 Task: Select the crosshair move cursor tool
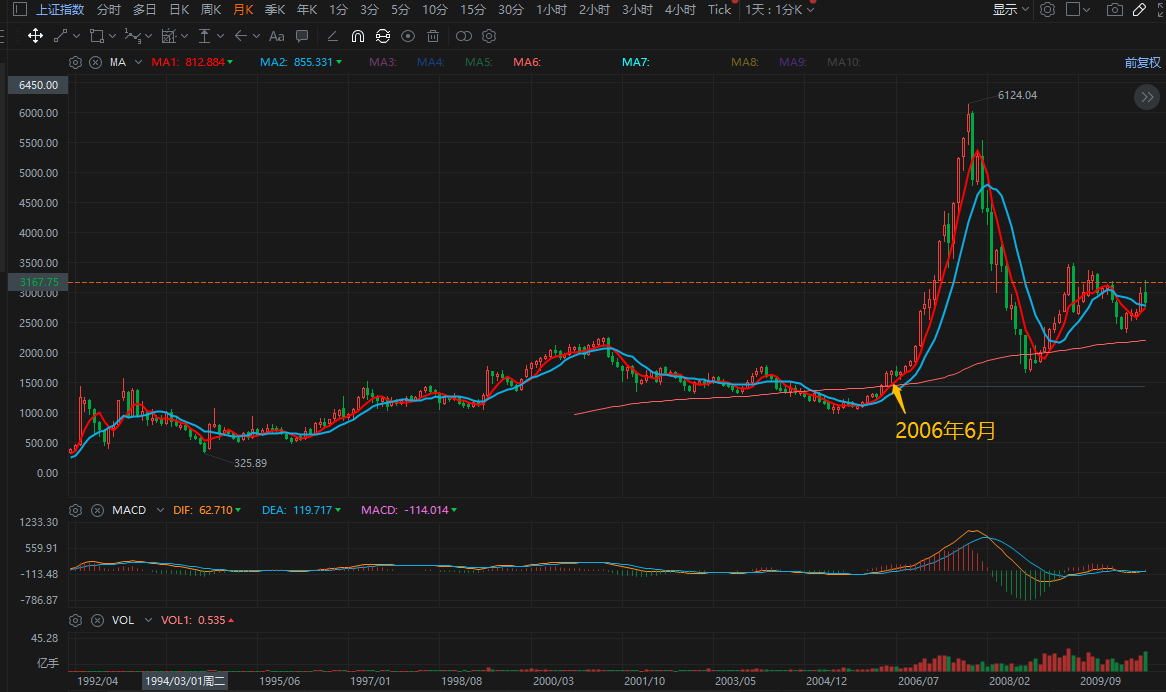[x=35, y=36]
